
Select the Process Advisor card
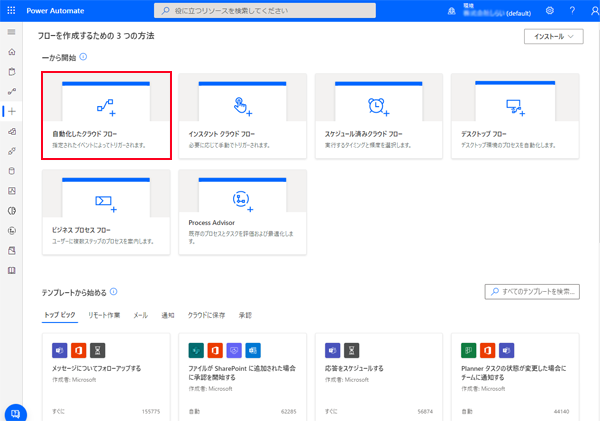coord(243,212)
